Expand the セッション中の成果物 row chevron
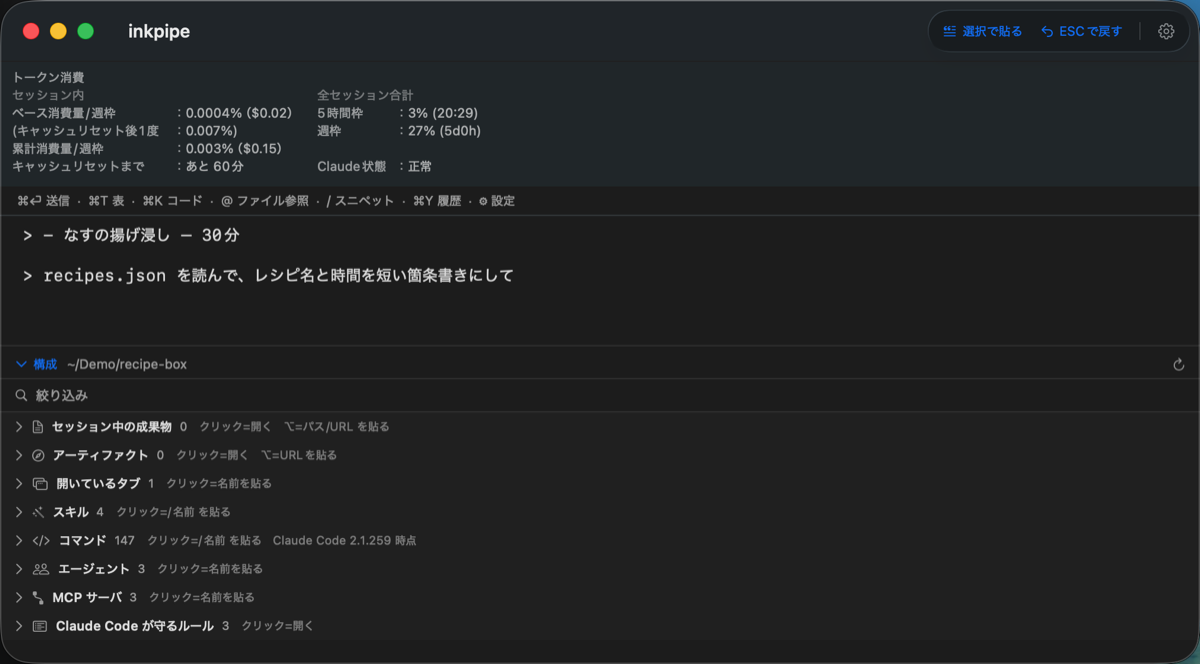 18,426
